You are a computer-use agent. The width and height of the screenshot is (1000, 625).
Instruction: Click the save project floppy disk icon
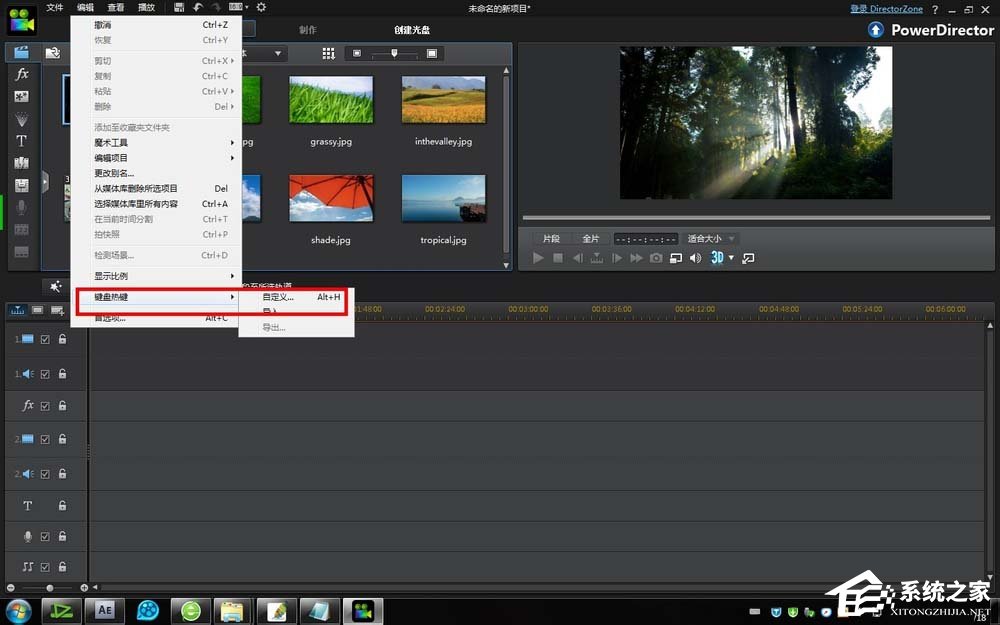pyautogui.click(x=178, y=7)
